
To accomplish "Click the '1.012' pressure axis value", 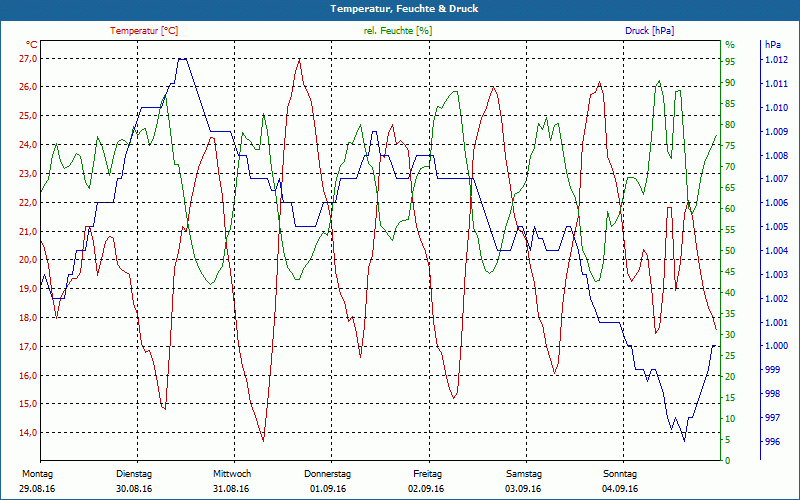I will pyautogui.click(x=776, y=60).
